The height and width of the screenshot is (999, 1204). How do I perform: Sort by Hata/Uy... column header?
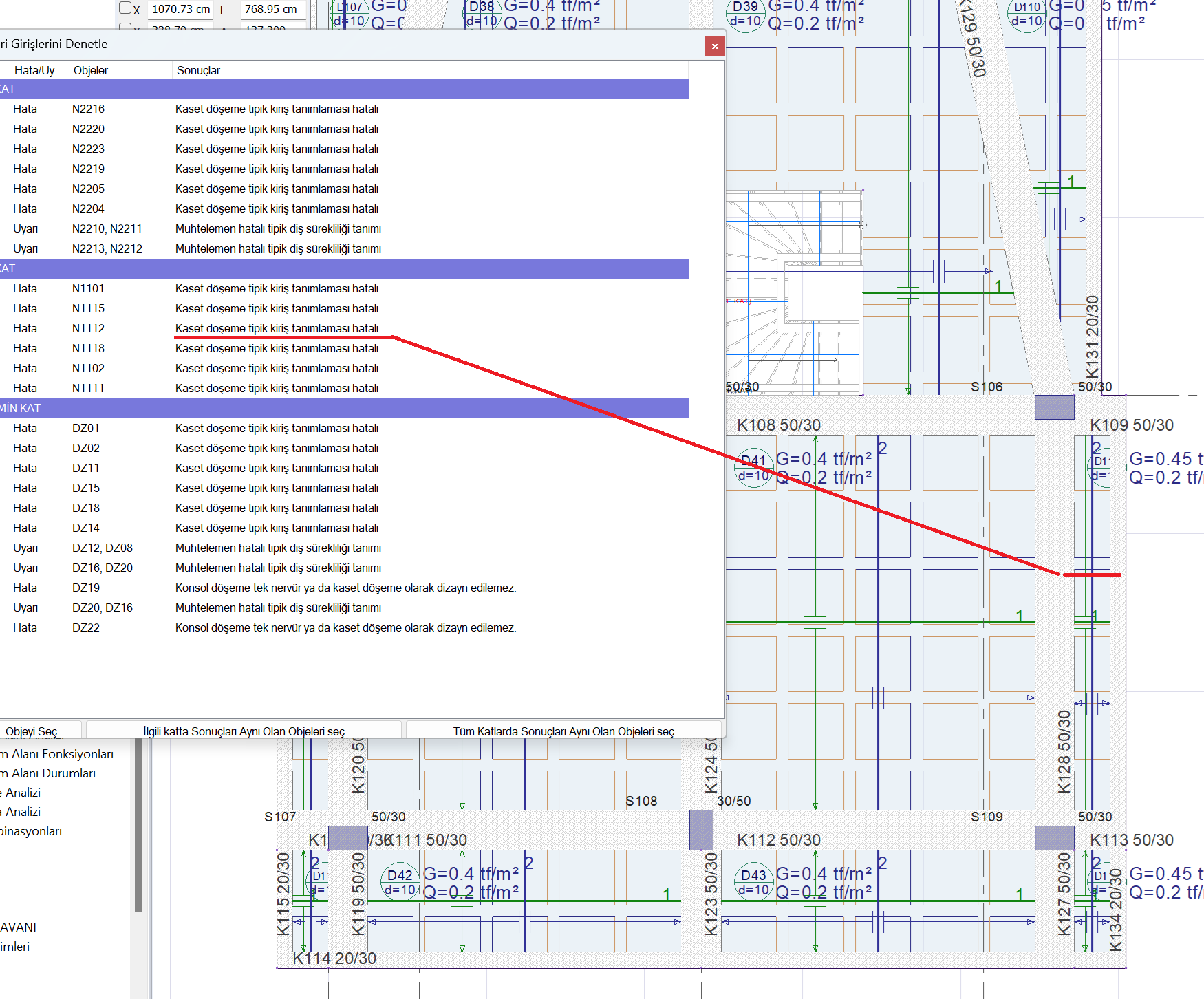tap(38, 70)
